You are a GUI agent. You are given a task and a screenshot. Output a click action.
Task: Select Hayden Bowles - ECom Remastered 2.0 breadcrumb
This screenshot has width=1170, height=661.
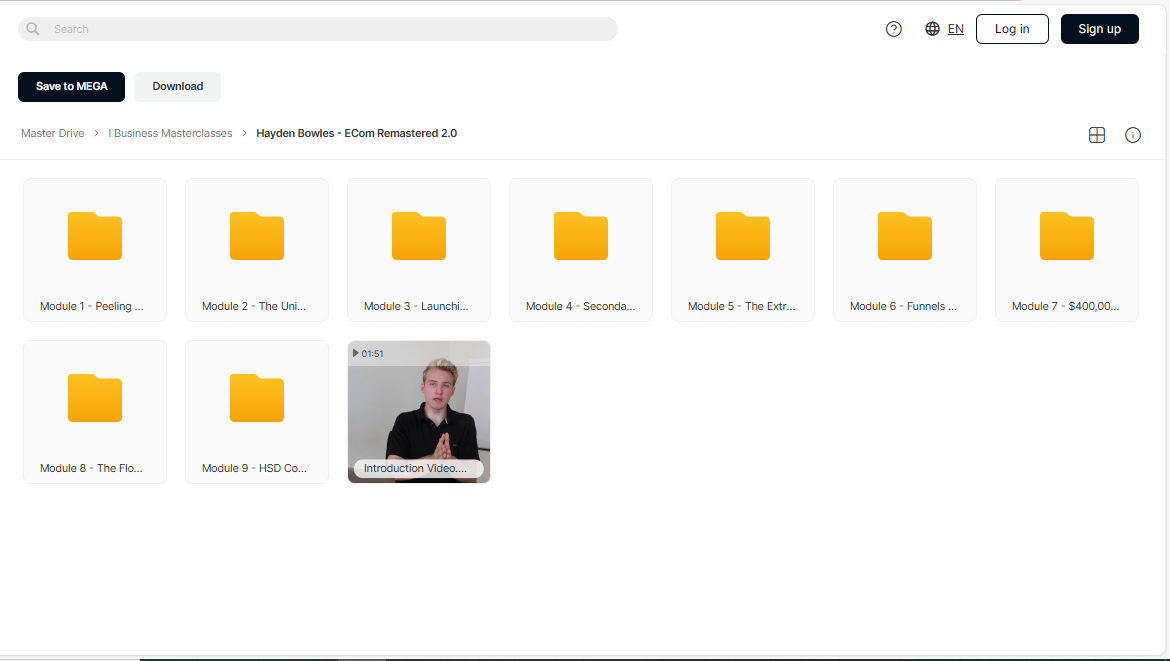click(x=357, y=134)
